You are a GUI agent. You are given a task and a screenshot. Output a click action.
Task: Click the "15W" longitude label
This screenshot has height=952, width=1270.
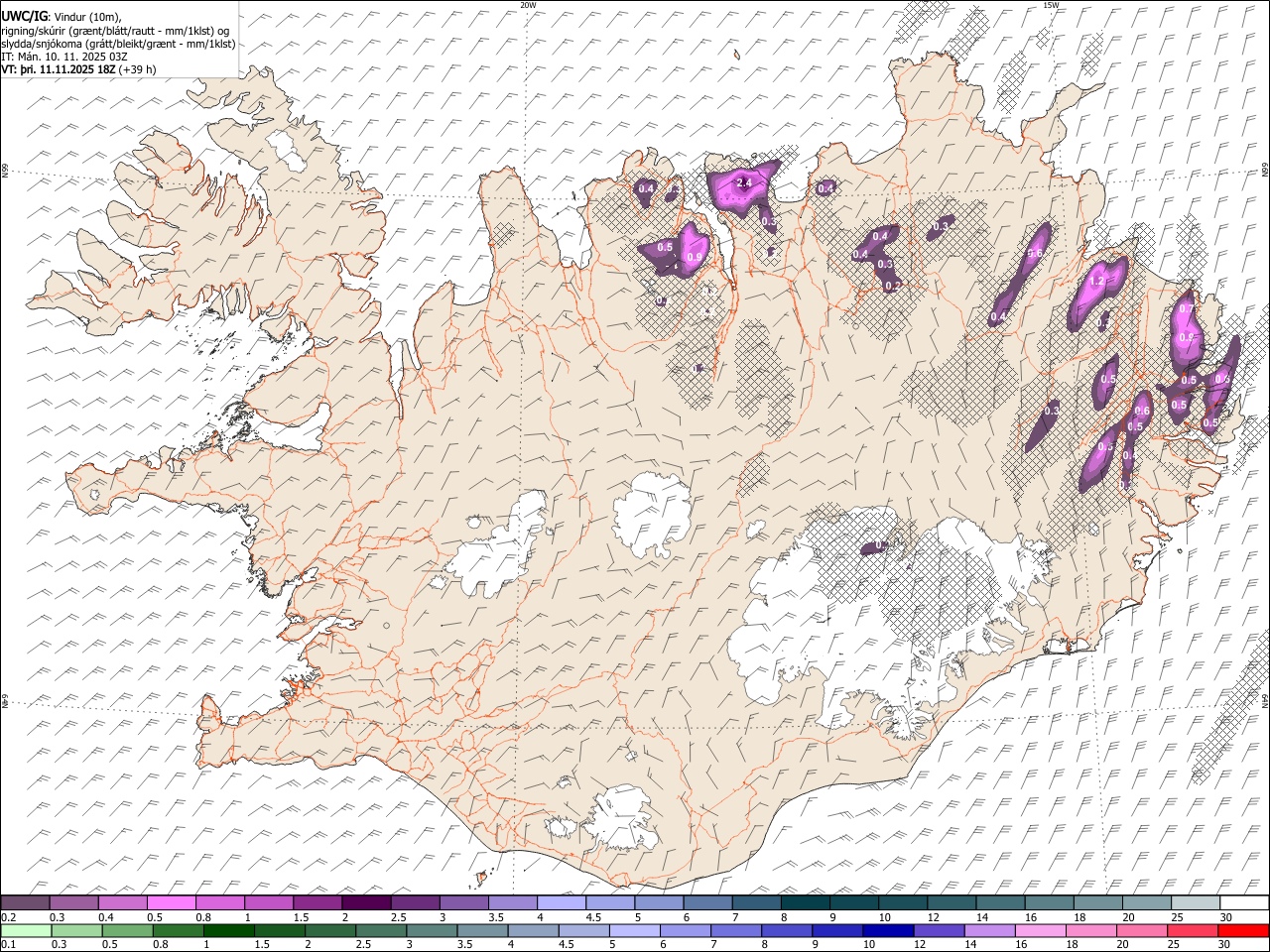tap(1051, 5)
